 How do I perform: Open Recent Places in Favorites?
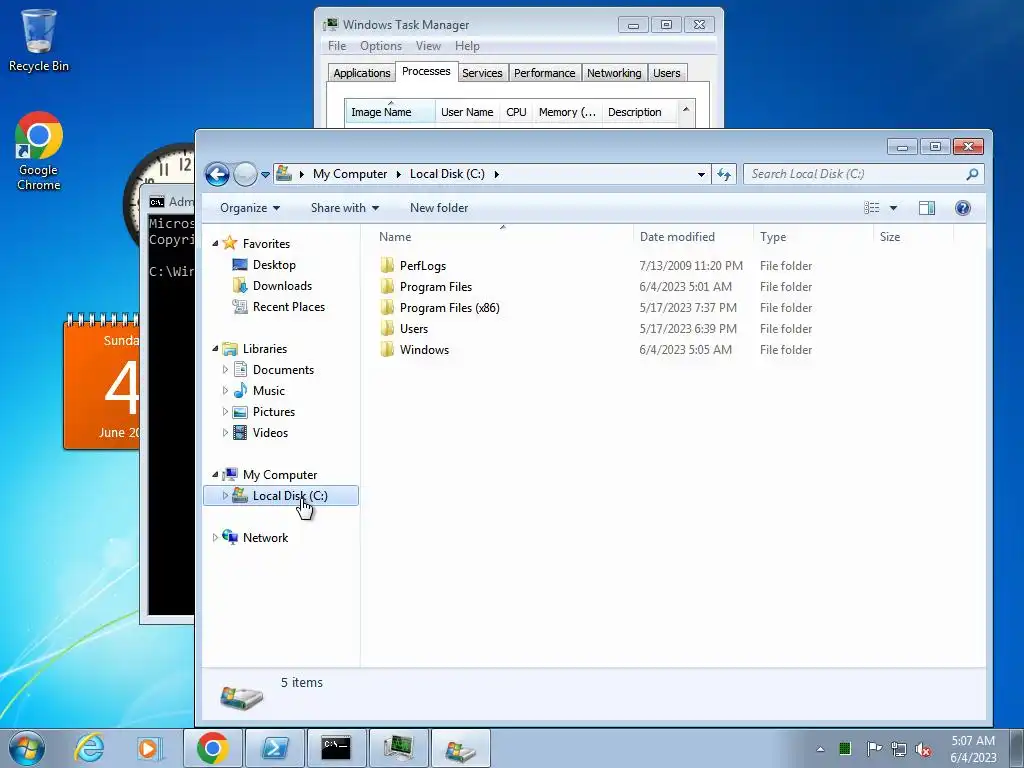point(289,306)
